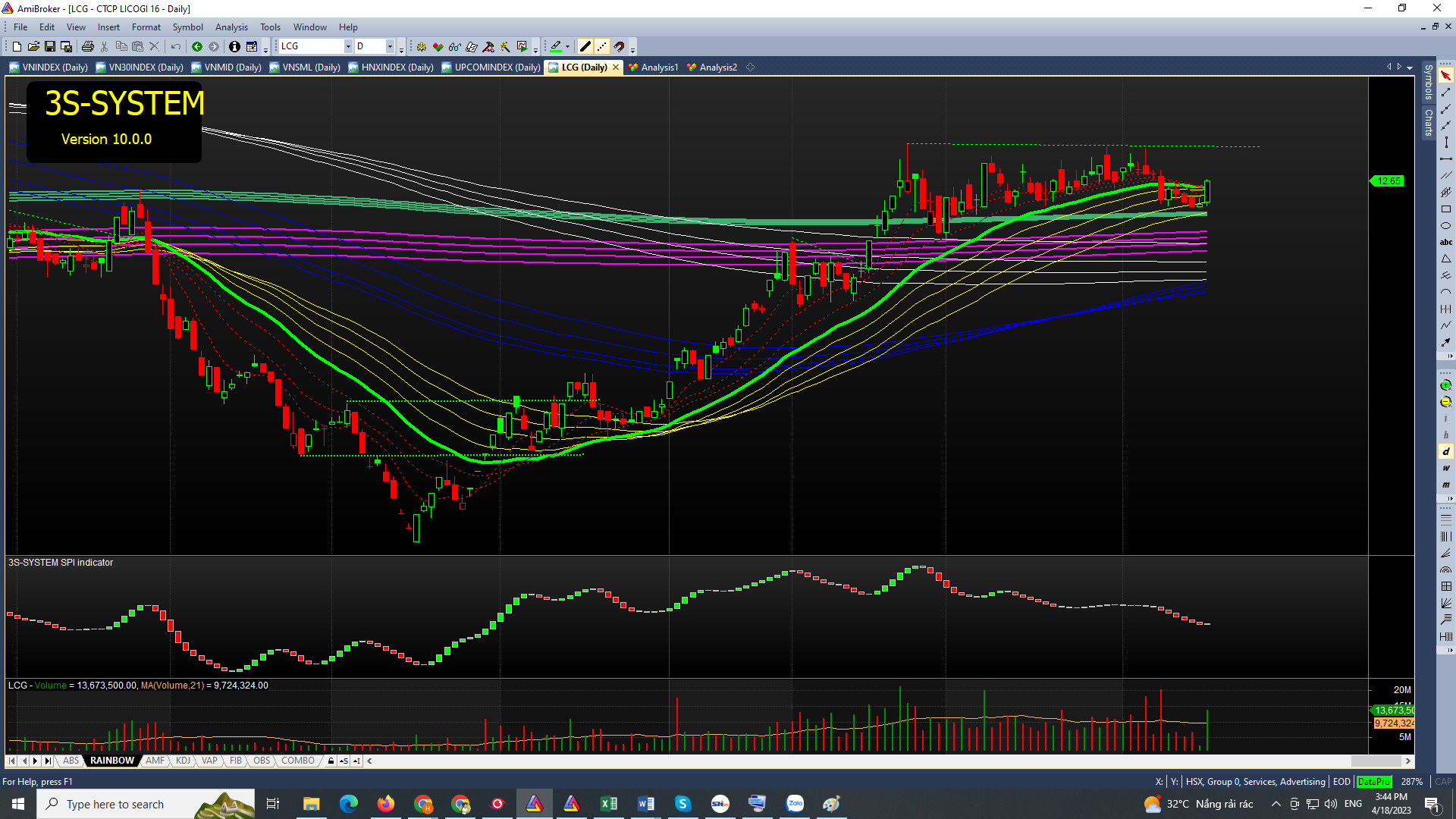Open the LCG symbol dropdown
Viewport: 1456px width, 819px height.
tap(348, 46)
